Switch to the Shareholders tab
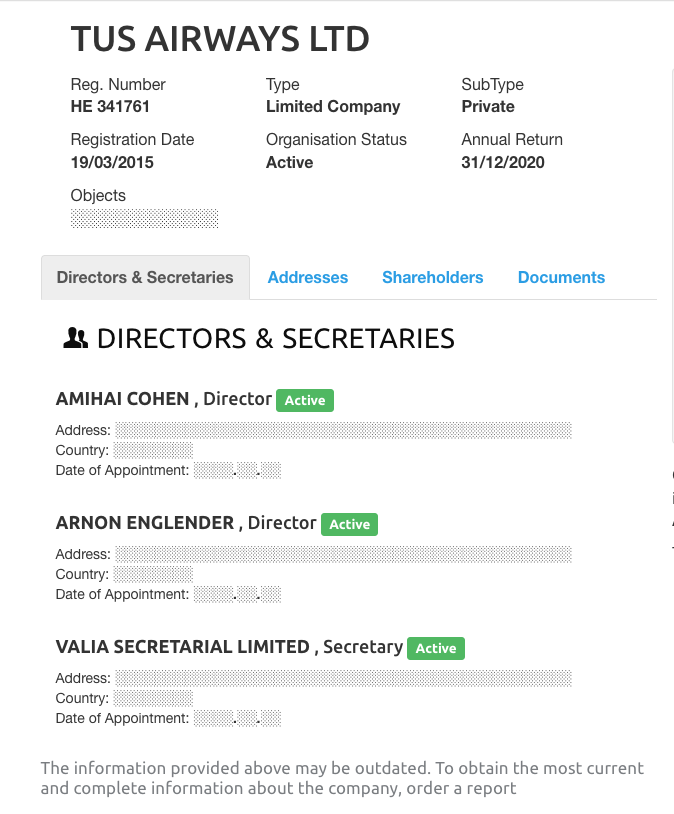This screenshot has width=674, height=814. (x=432, y=278)
